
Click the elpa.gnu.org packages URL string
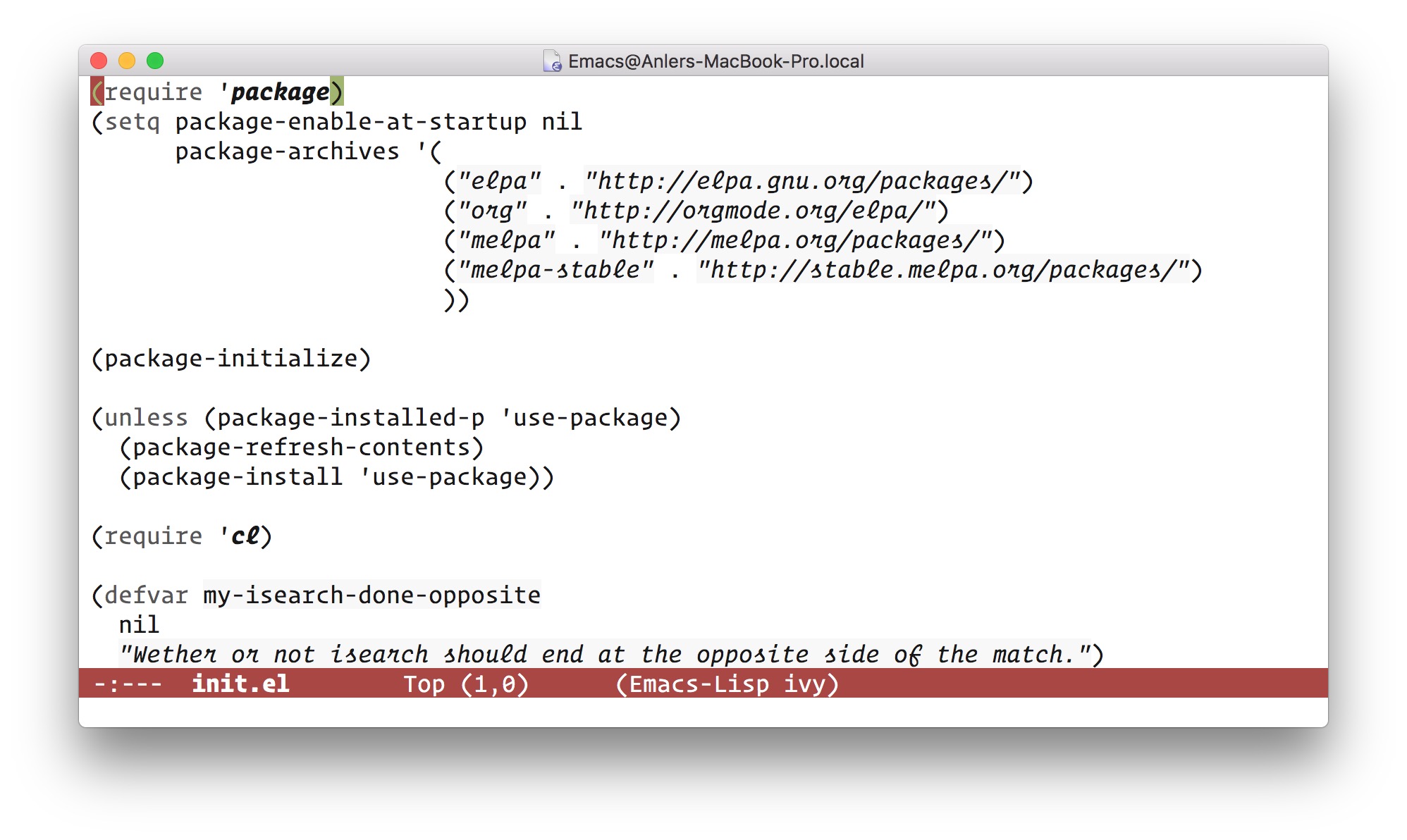click(802, 181)
